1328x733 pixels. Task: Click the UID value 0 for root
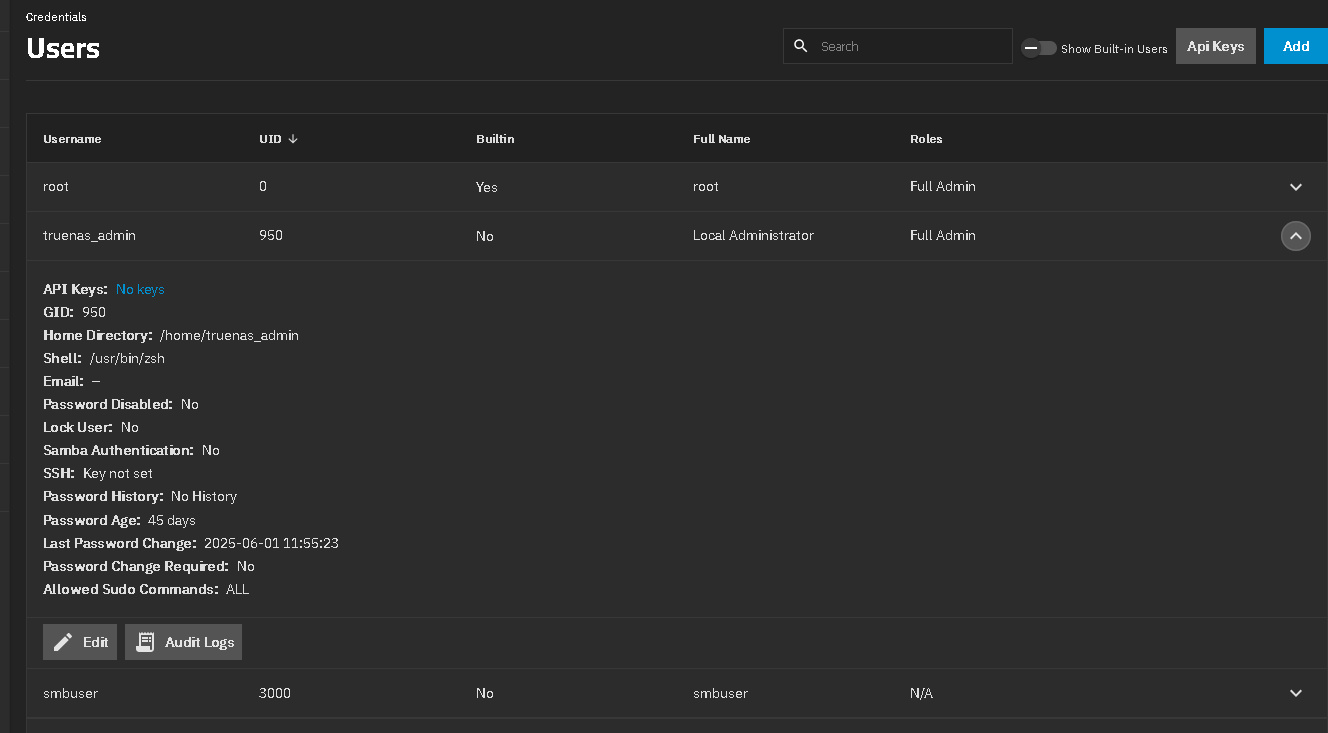click(263, 186)
